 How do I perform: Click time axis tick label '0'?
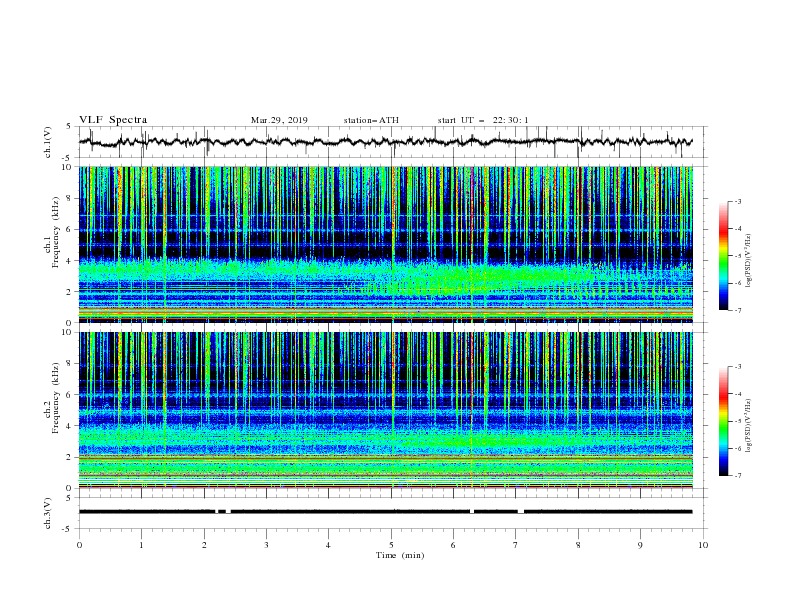79,545
